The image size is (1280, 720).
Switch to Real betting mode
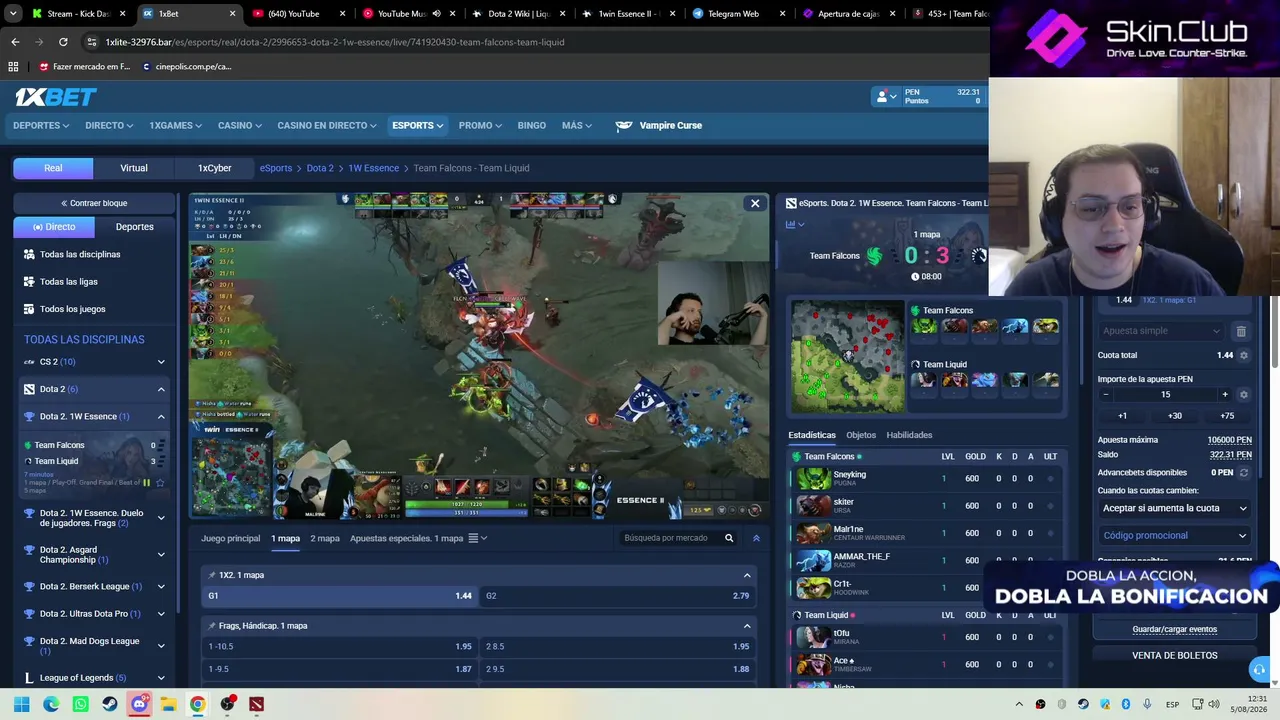[53, 168]
